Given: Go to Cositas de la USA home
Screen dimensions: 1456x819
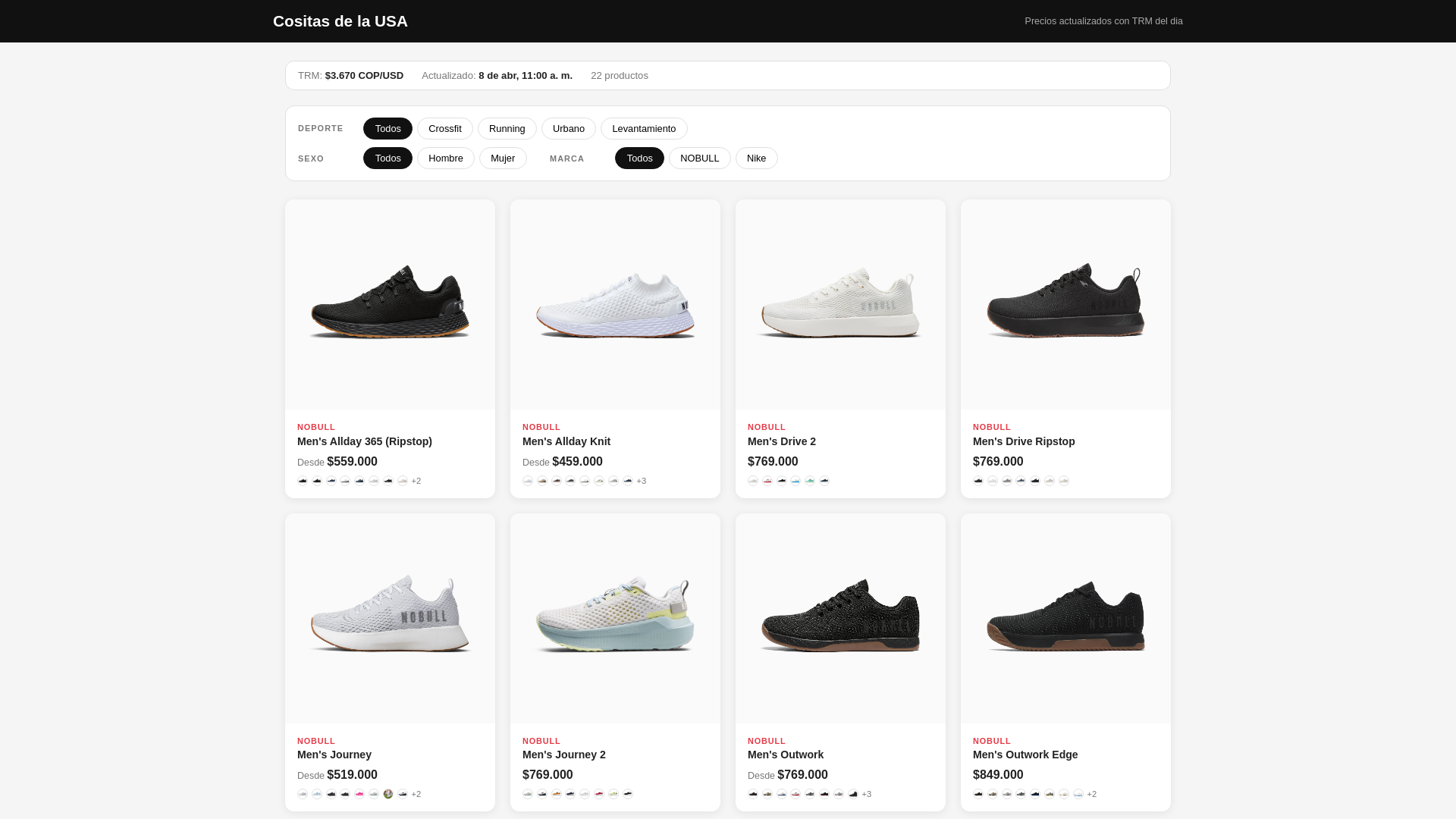Looking at the screenshot, I should coord(340,21).
